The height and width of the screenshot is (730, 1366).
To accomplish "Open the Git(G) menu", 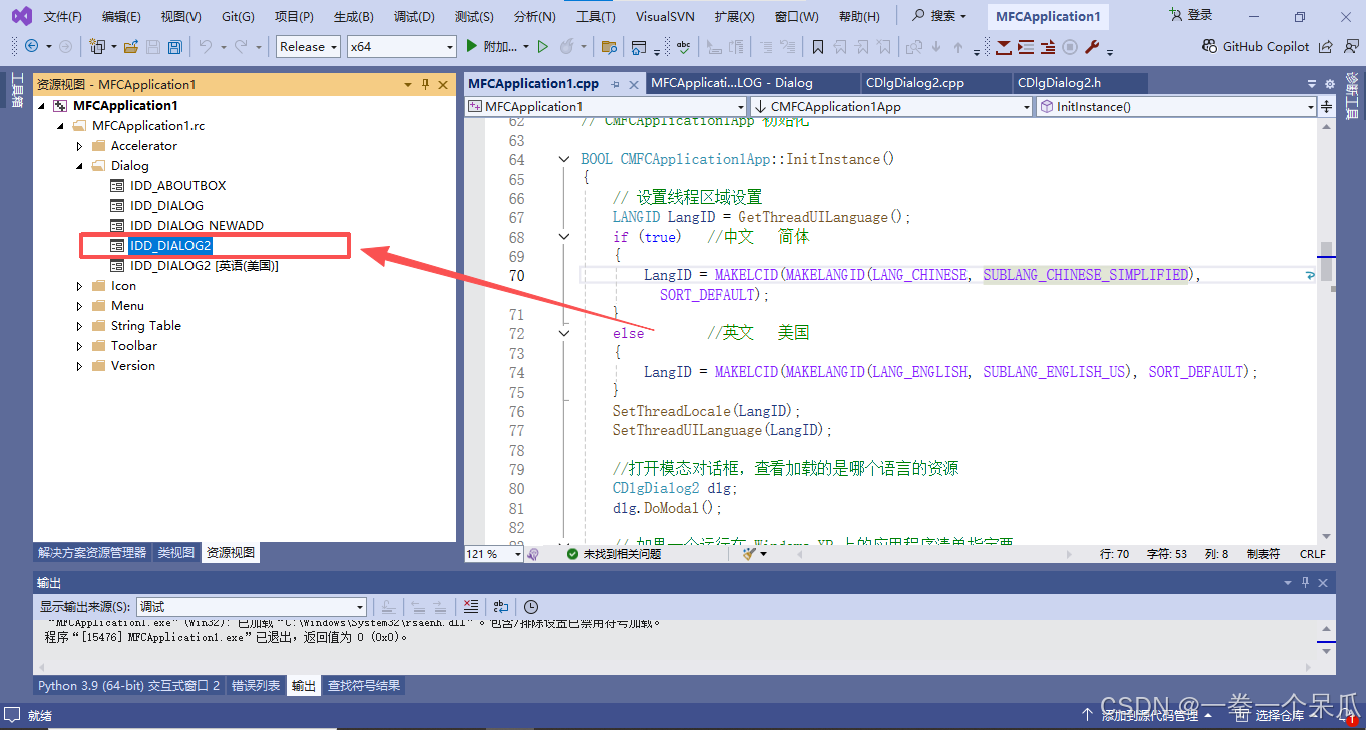I will (x=238, y=17).
